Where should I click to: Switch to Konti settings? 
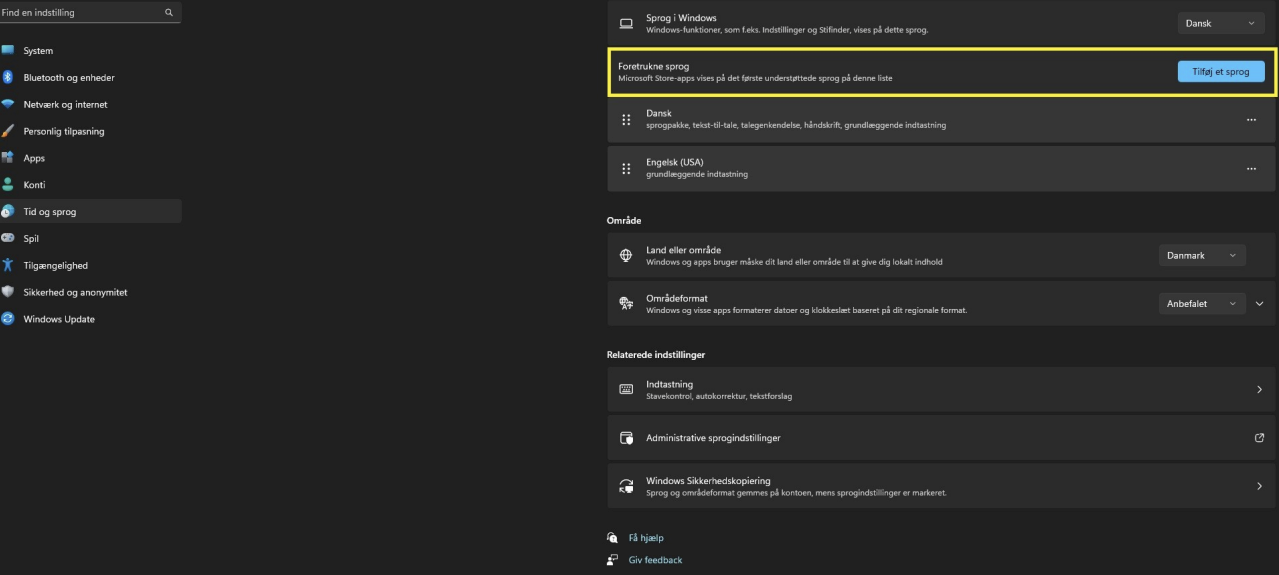point(91,185)
